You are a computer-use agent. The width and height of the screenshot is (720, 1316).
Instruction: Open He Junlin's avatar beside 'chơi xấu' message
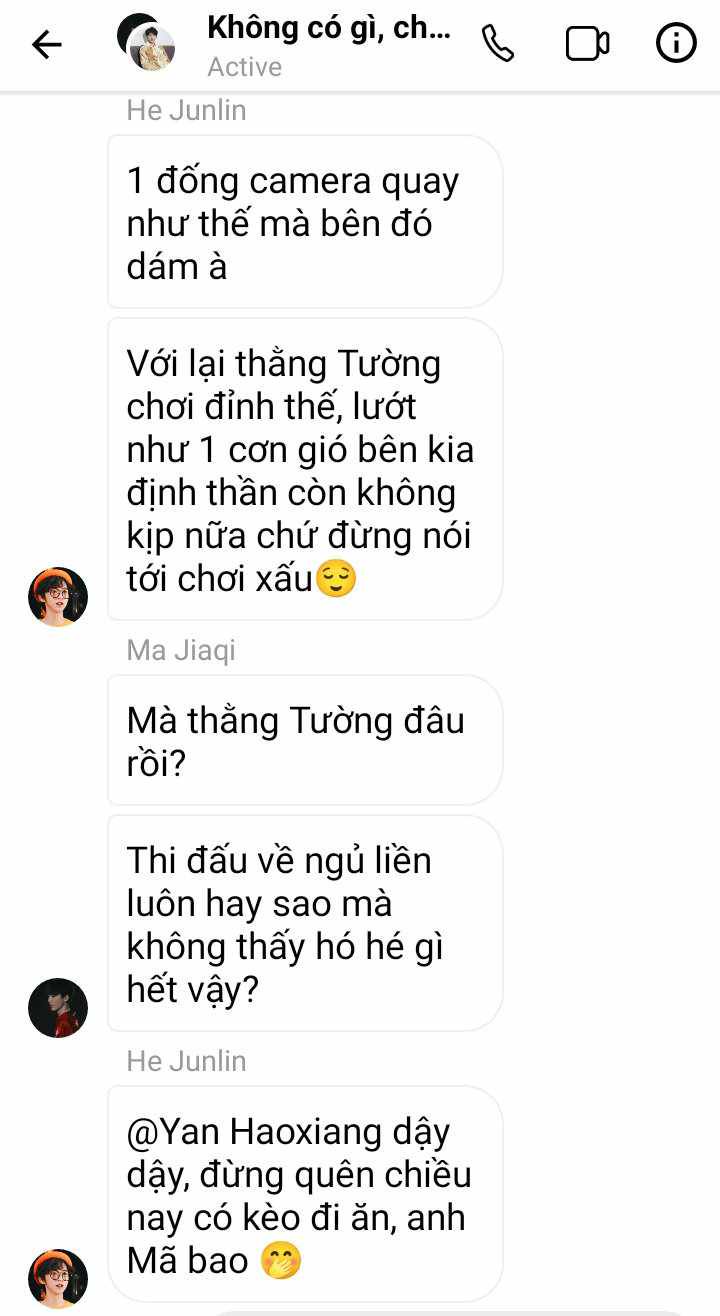57,597
